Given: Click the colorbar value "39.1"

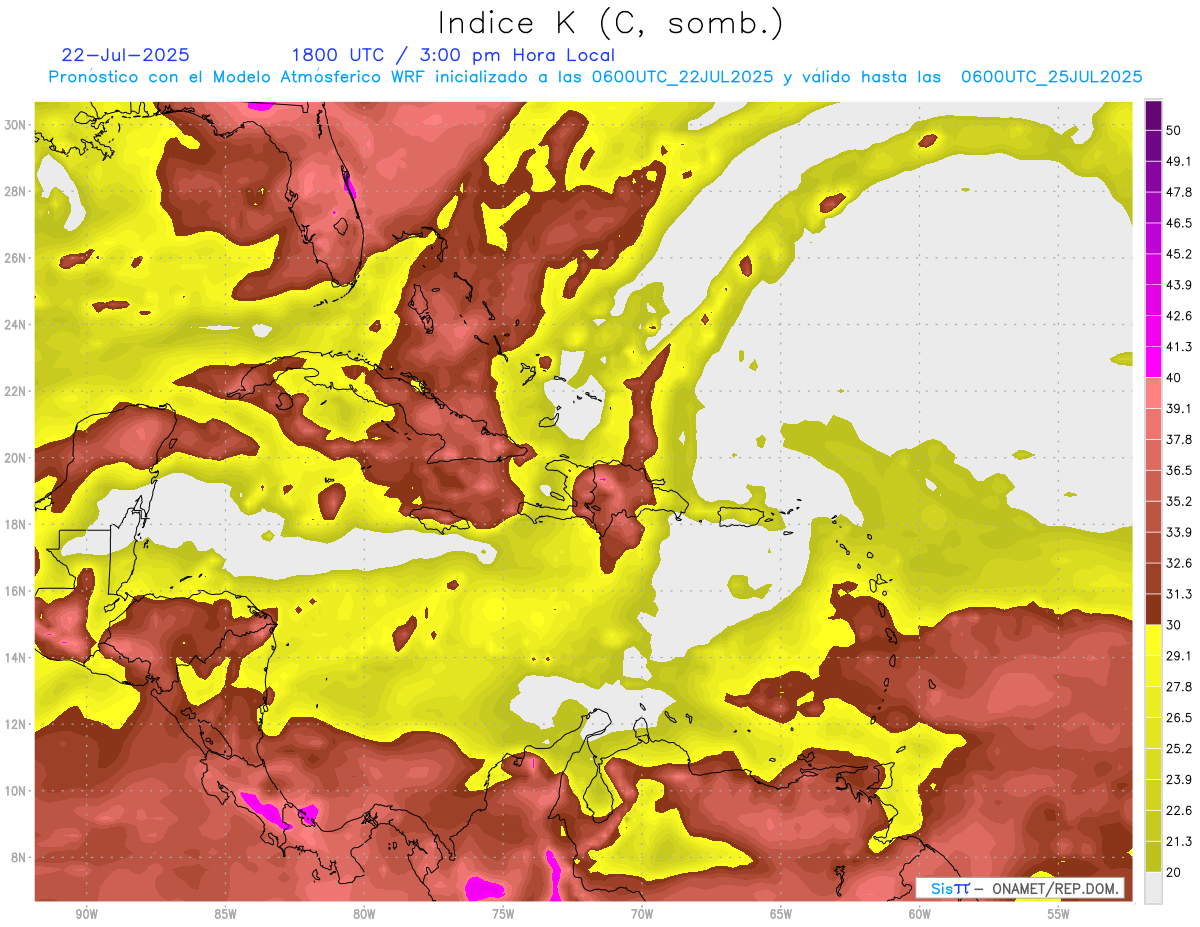Looking at the screenshot, I should tap(1179, 408).
